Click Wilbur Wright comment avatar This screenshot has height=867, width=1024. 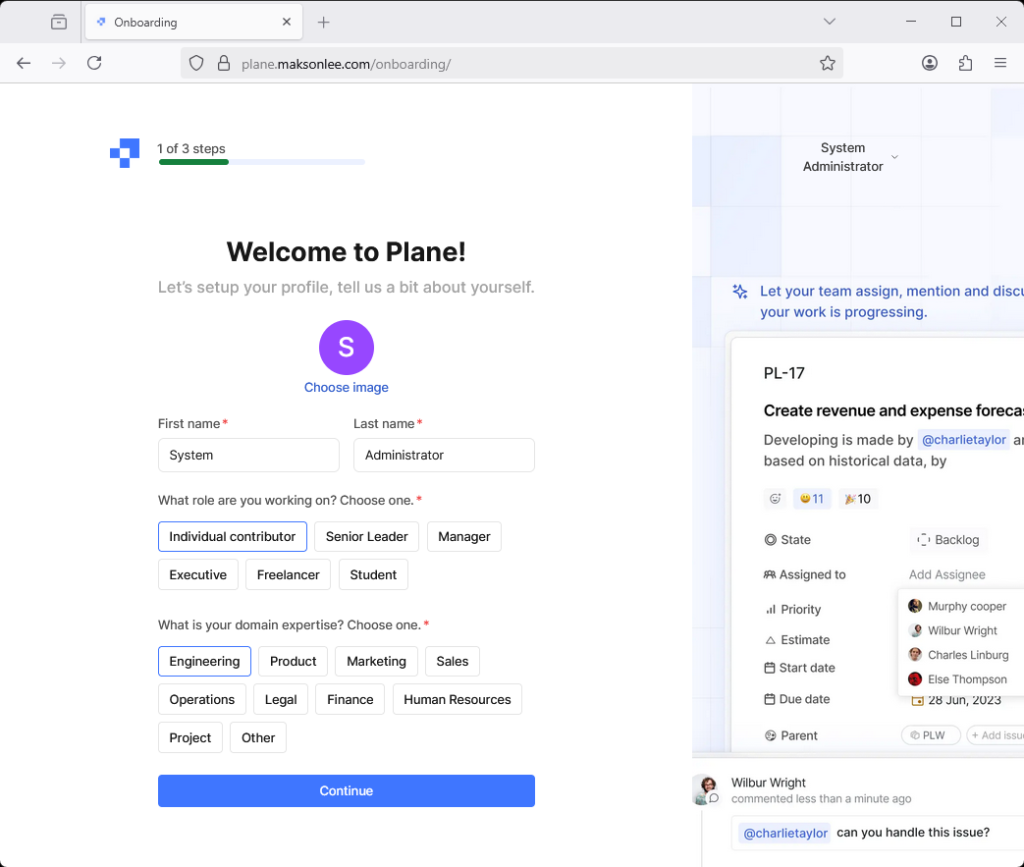pos(707,789)
